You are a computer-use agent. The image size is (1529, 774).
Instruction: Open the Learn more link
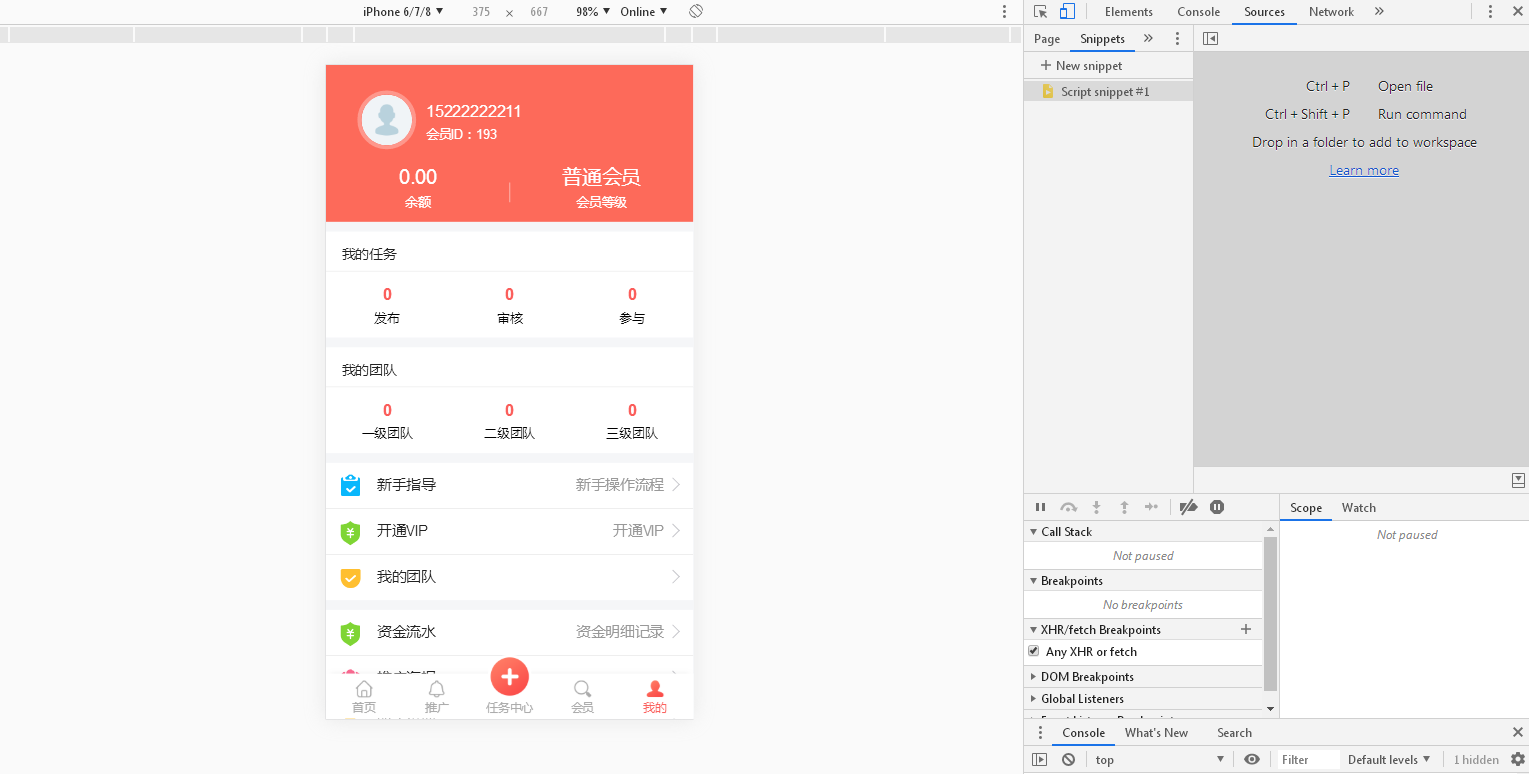click(1363, 169)
